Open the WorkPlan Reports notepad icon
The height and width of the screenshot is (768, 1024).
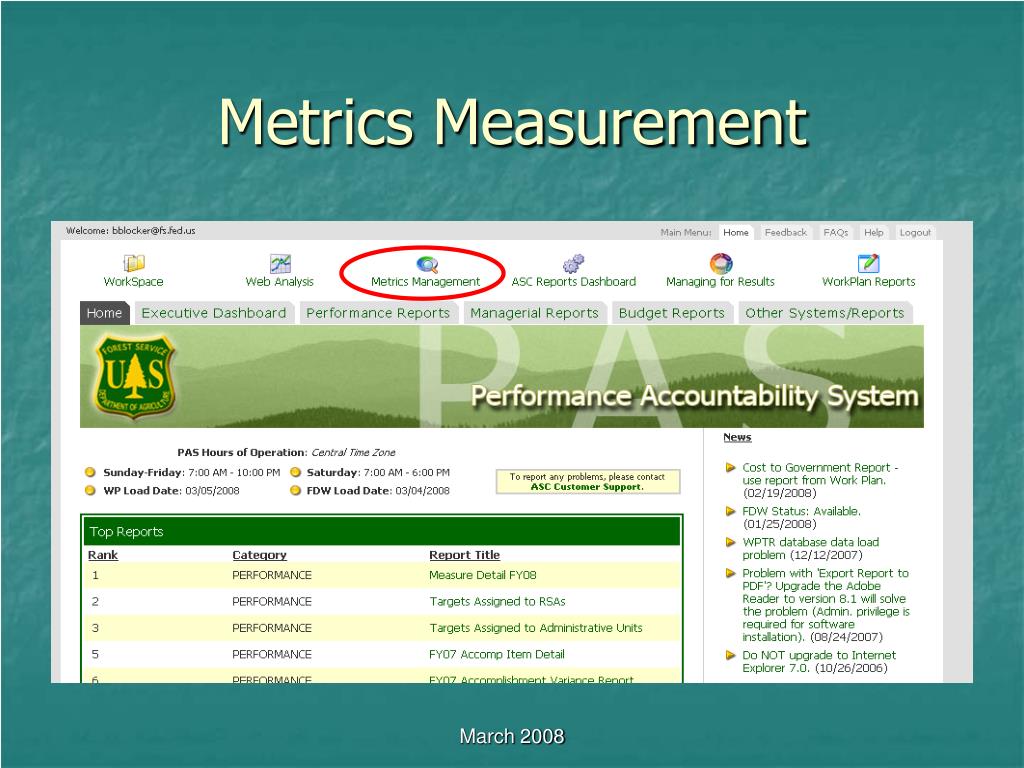point(868,263)
